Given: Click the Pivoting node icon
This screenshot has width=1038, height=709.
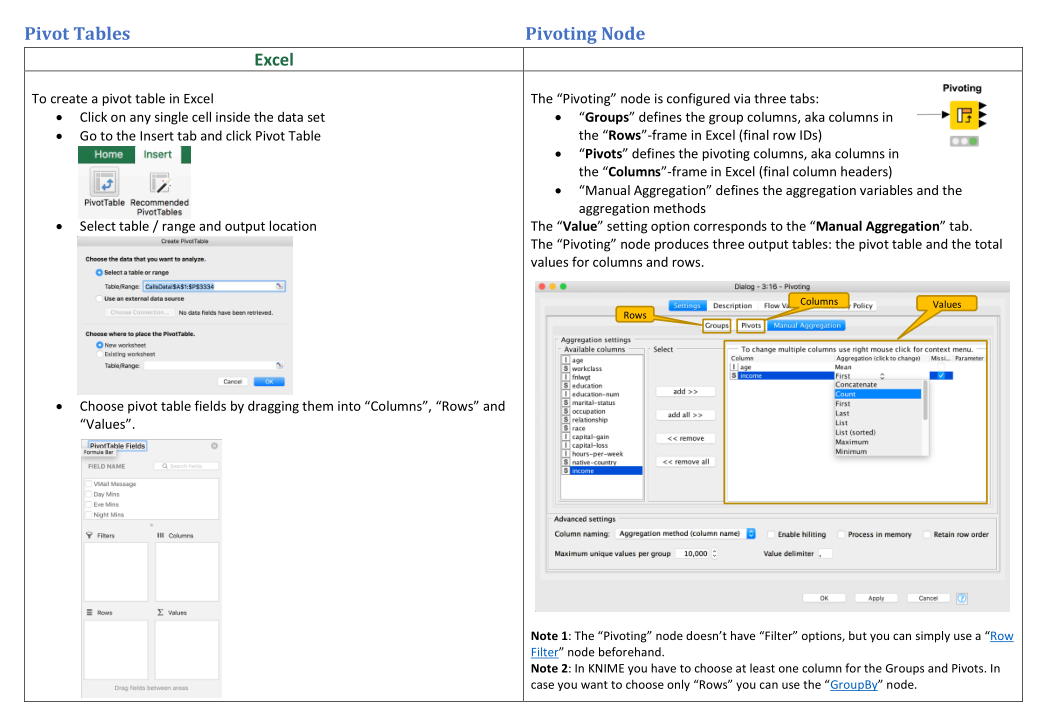Looking at the screenshot, I should 965,115.
